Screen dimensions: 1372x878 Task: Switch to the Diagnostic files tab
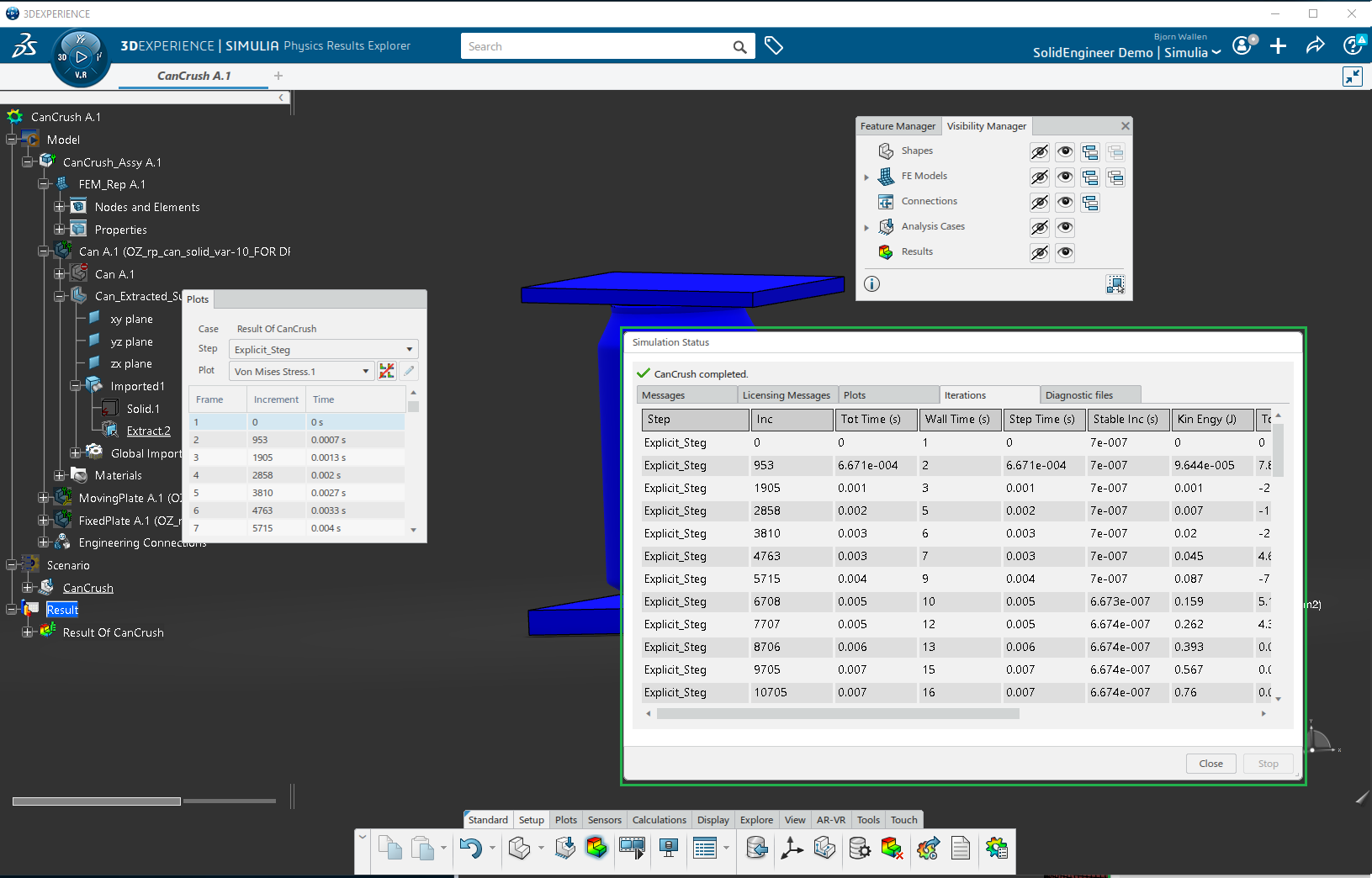(x=1078, y=395)
